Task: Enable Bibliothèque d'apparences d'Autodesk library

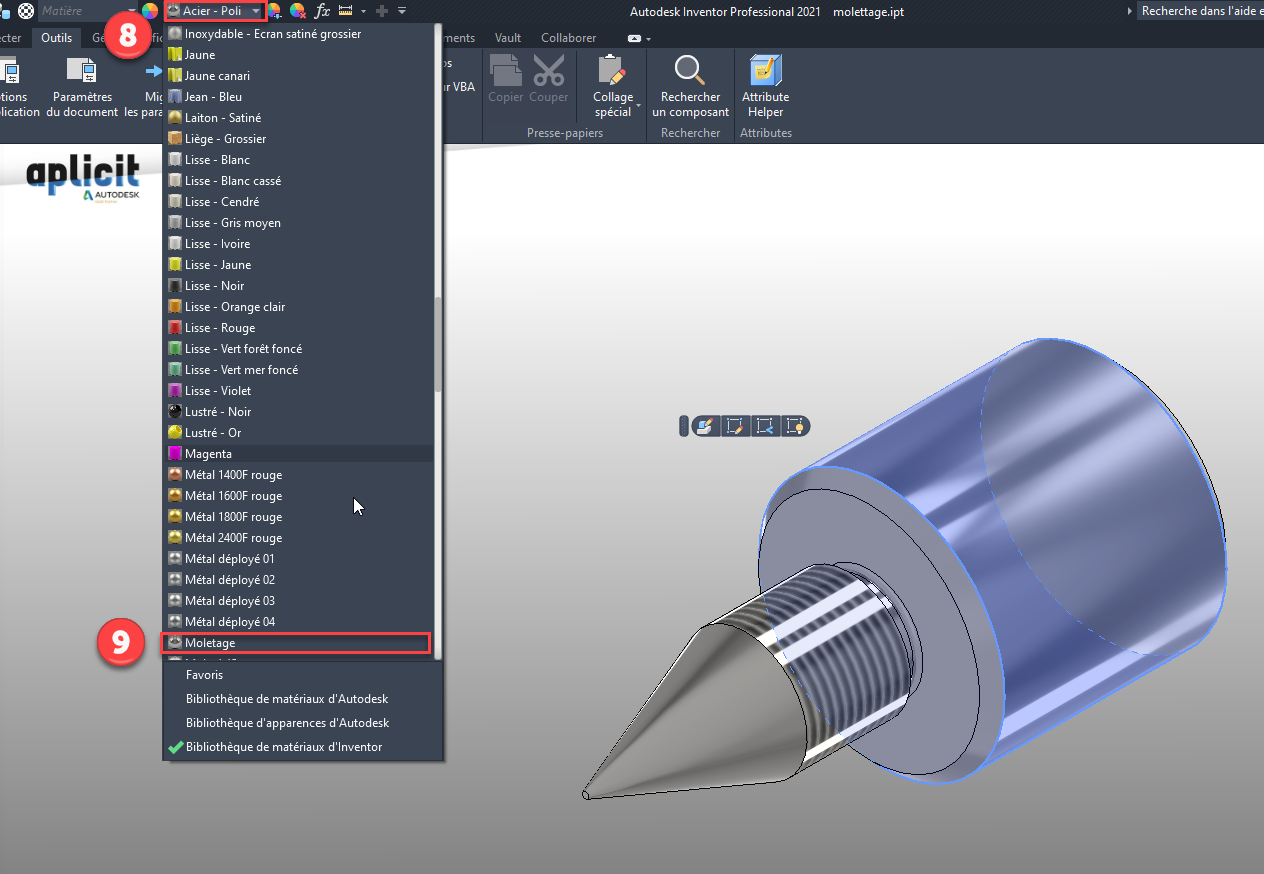Action: [x=287, y=723]
